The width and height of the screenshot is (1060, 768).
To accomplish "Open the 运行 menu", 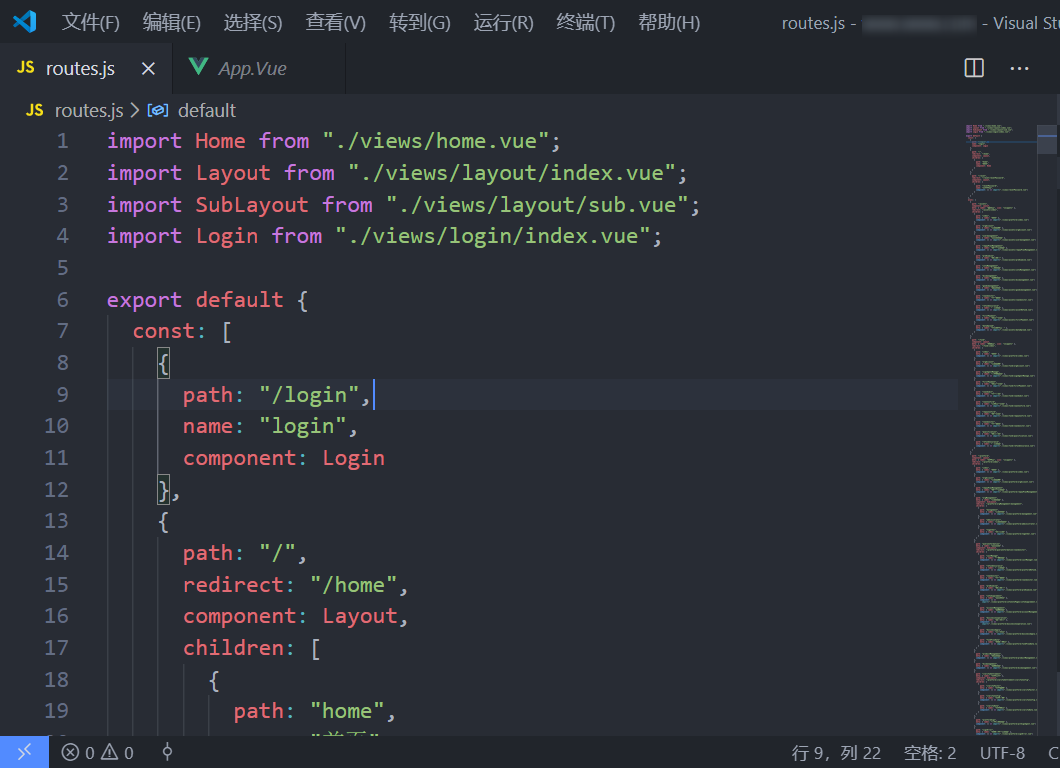I will click(x=502, y=22).
